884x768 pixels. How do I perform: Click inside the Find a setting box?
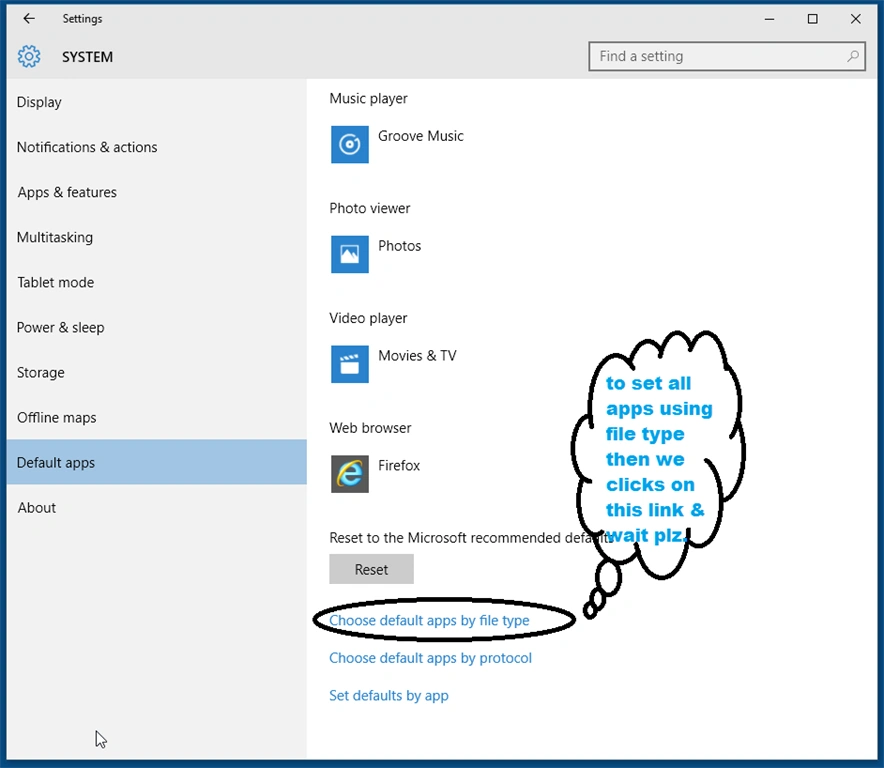pos(727,56)
